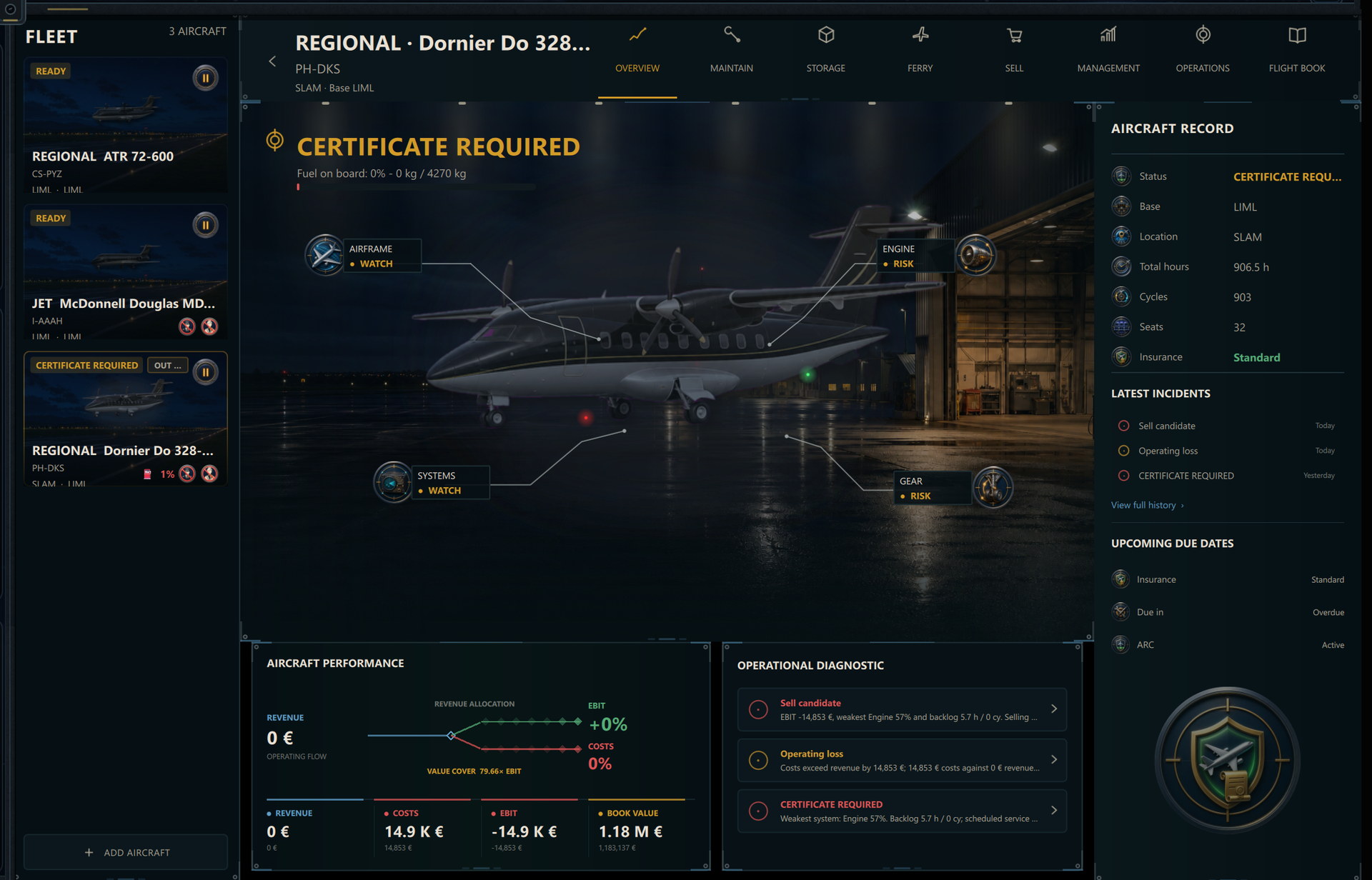Screen dimensions: 1372x880
Task: Select the Airframe component icon
Action: pyautogui.click(x=325, y=255)
